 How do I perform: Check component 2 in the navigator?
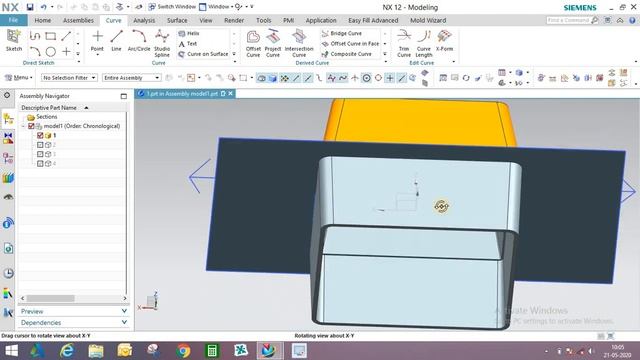[40, 145]
